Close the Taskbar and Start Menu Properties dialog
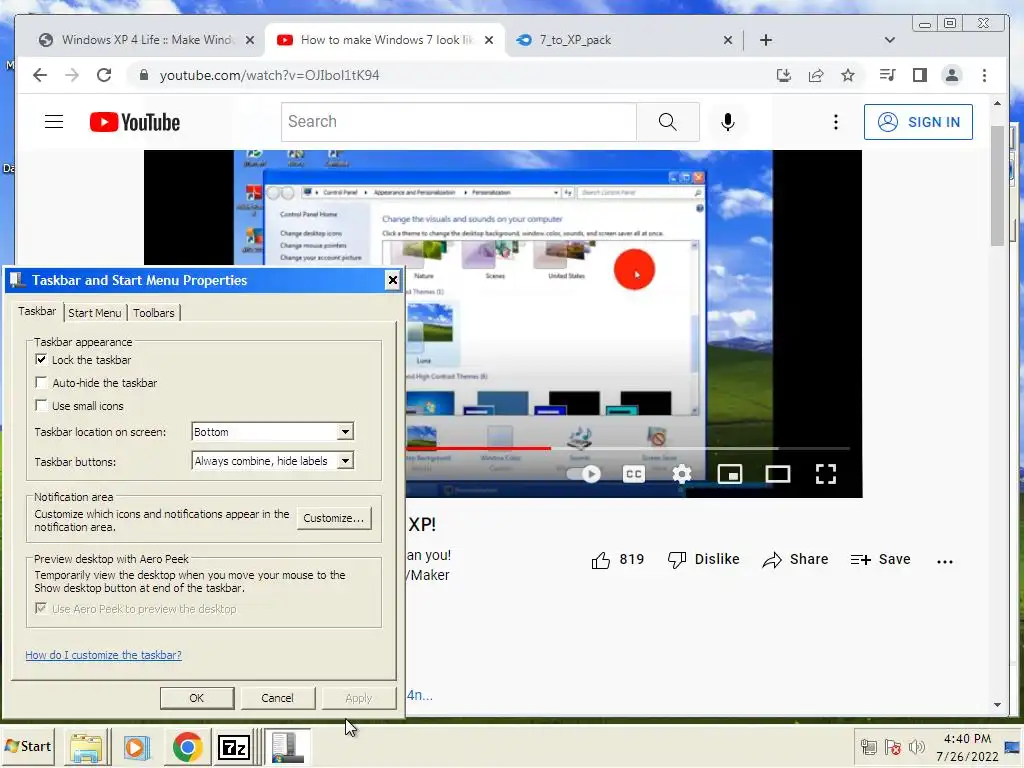Viewport: 1024px width, 768px height. click(x=392, y=280)
